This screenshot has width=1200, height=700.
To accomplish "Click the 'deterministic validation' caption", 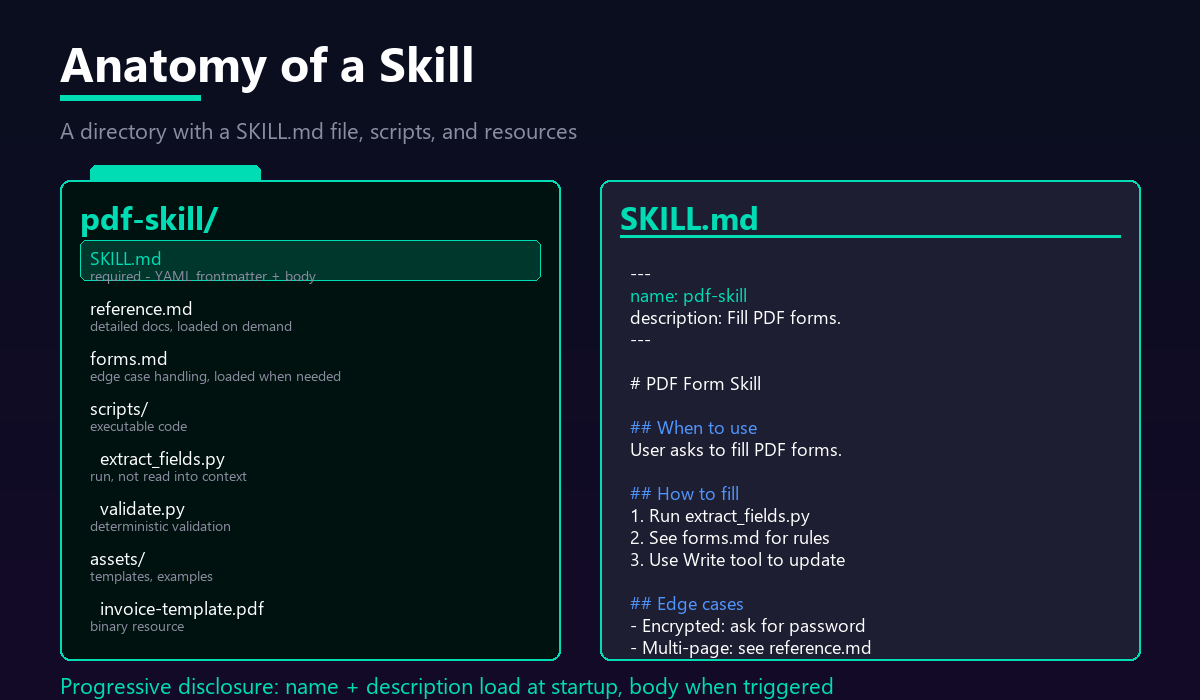I will point(160,527).
